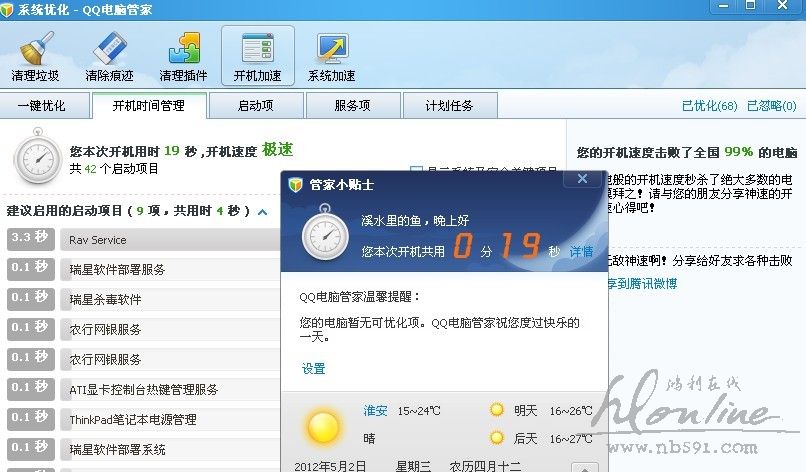Click the 极速 boot speed label

(x=278, y=150)
